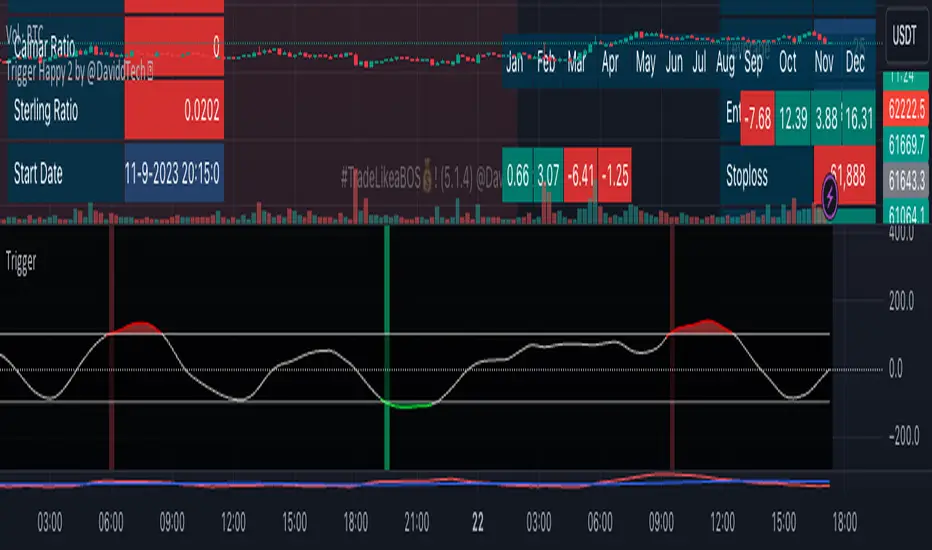Click the Dec month header
Screen dimensions: 932x550
coord(855,62)
